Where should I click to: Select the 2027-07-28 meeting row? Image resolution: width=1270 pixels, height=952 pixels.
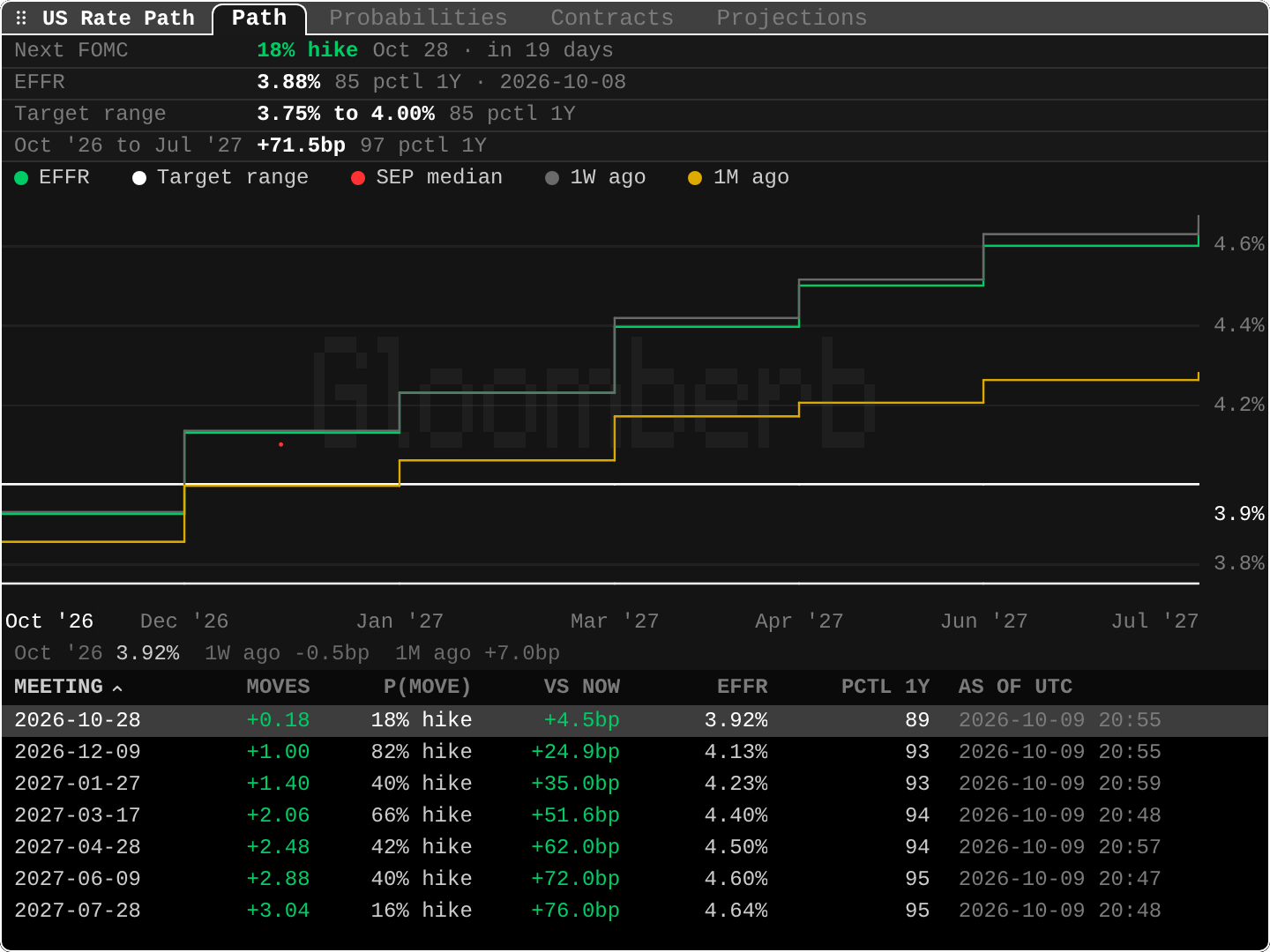tap(635, 911)
